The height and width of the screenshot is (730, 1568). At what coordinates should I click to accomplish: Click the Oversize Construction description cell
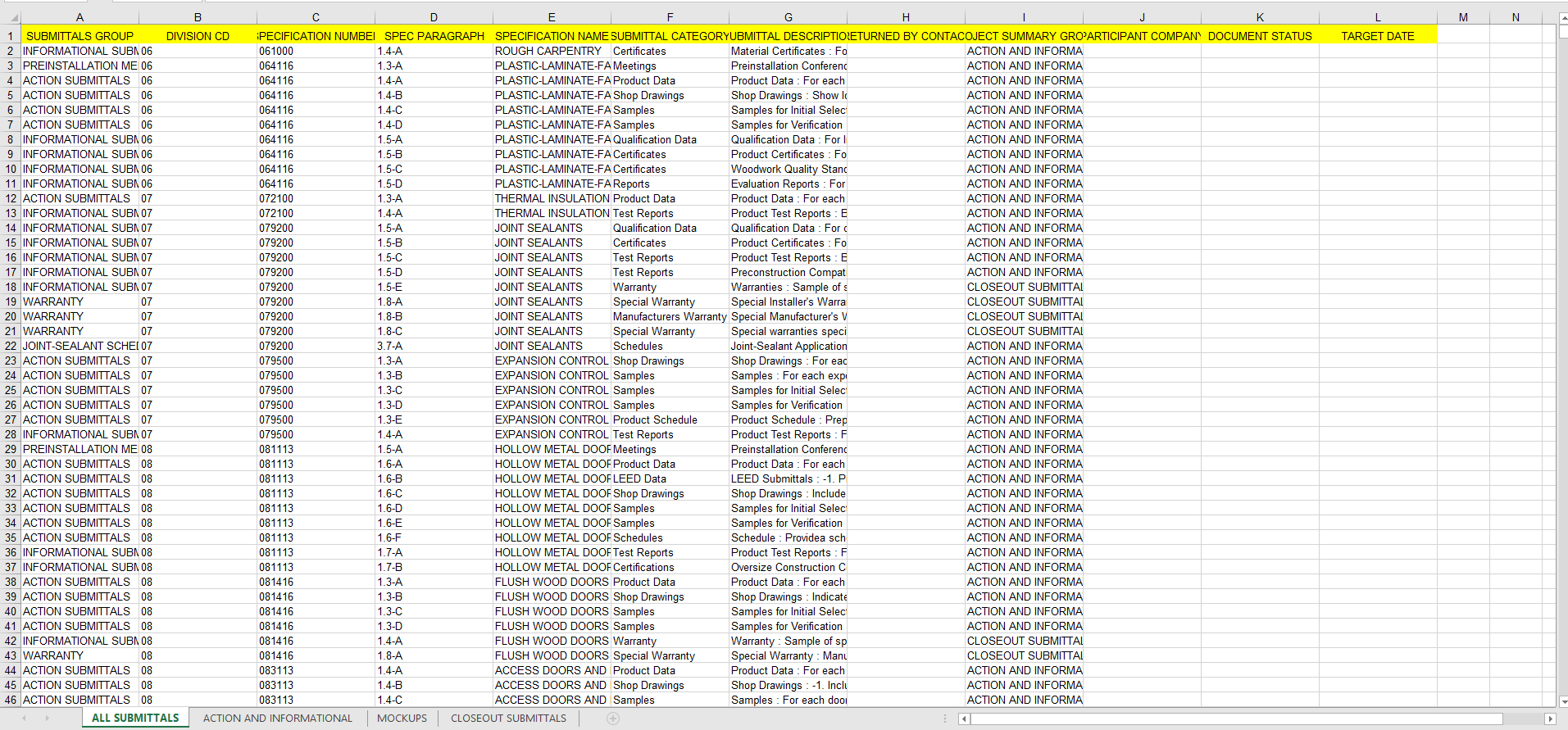pyautogui.click(x=788, y=567)
